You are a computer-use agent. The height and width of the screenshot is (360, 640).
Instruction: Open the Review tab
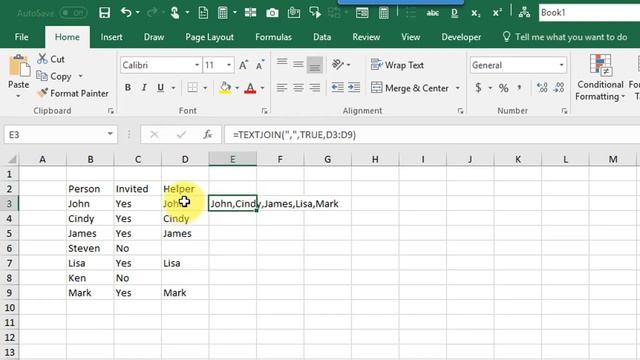click(x=366, y=37)
